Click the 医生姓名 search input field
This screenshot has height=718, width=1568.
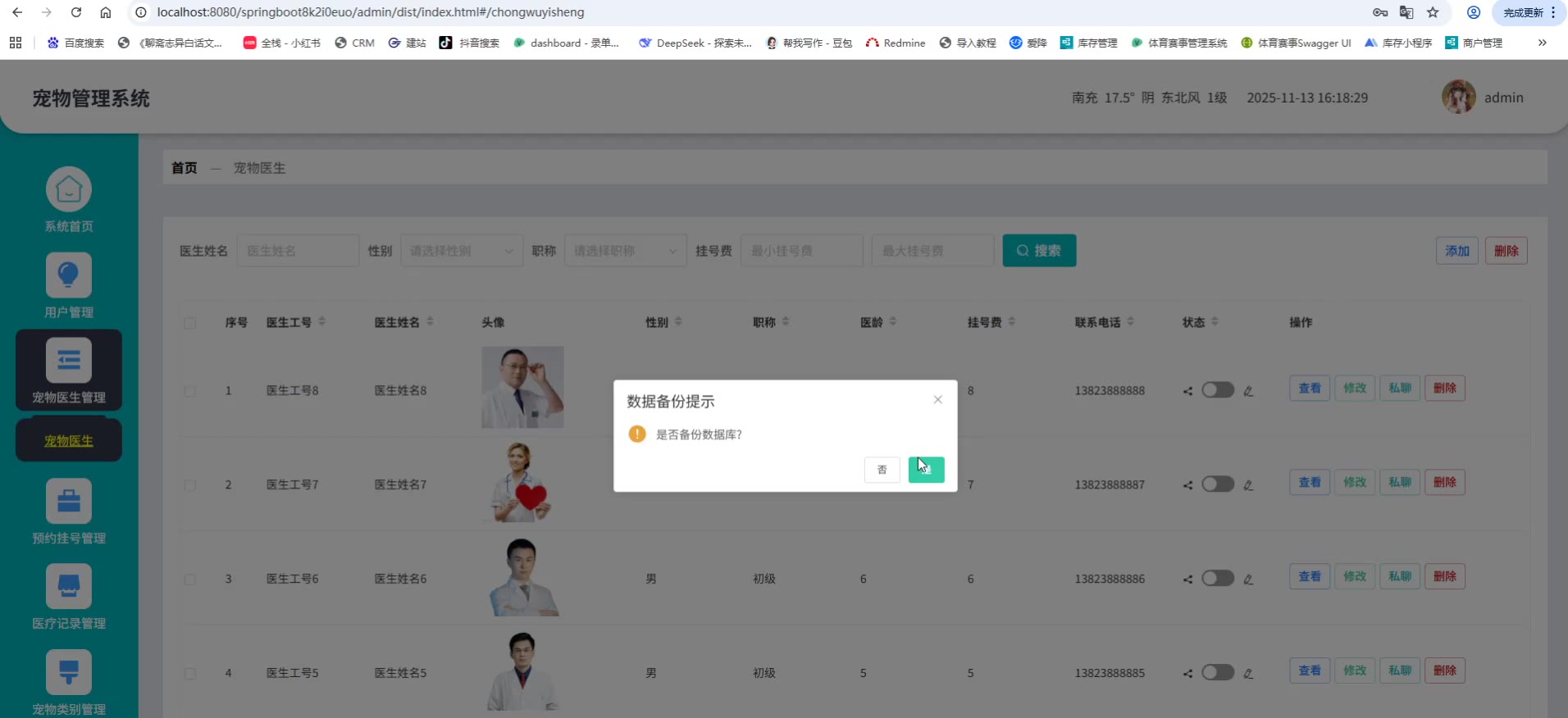(298, 251)
